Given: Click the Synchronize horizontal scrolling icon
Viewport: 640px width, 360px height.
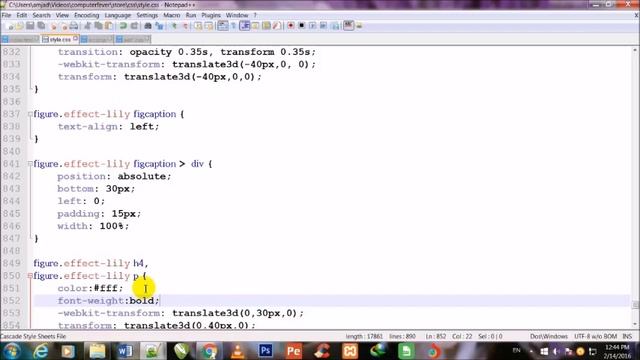Looking at the screenshot, I should [x=209, y=26].
